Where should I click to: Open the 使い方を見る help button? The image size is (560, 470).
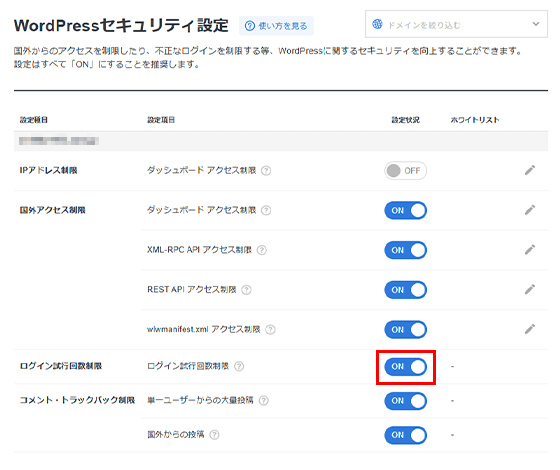pos(276,26)
